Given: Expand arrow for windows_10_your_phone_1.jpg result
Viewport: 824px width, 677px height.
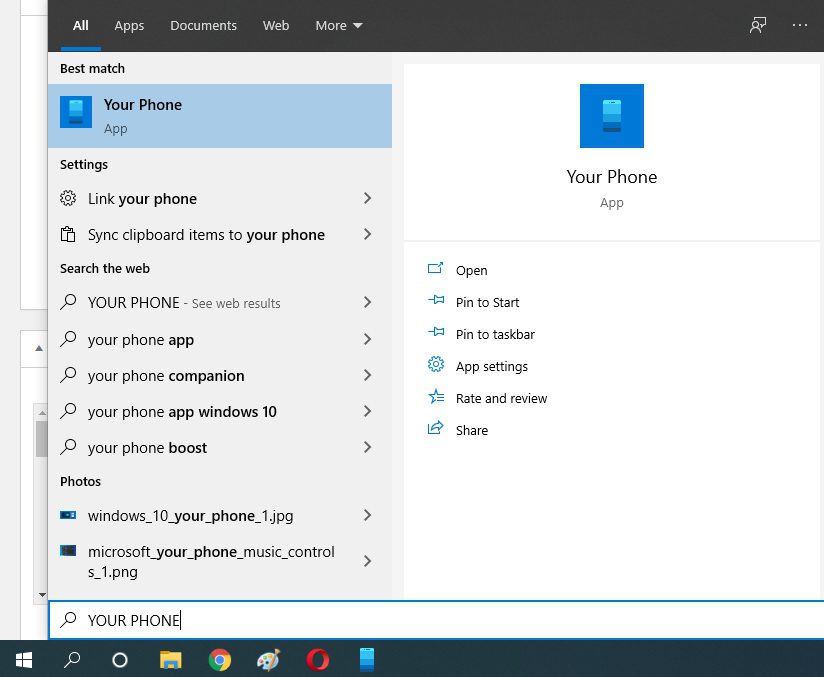Looking at the screenshot, I should 367,516.
